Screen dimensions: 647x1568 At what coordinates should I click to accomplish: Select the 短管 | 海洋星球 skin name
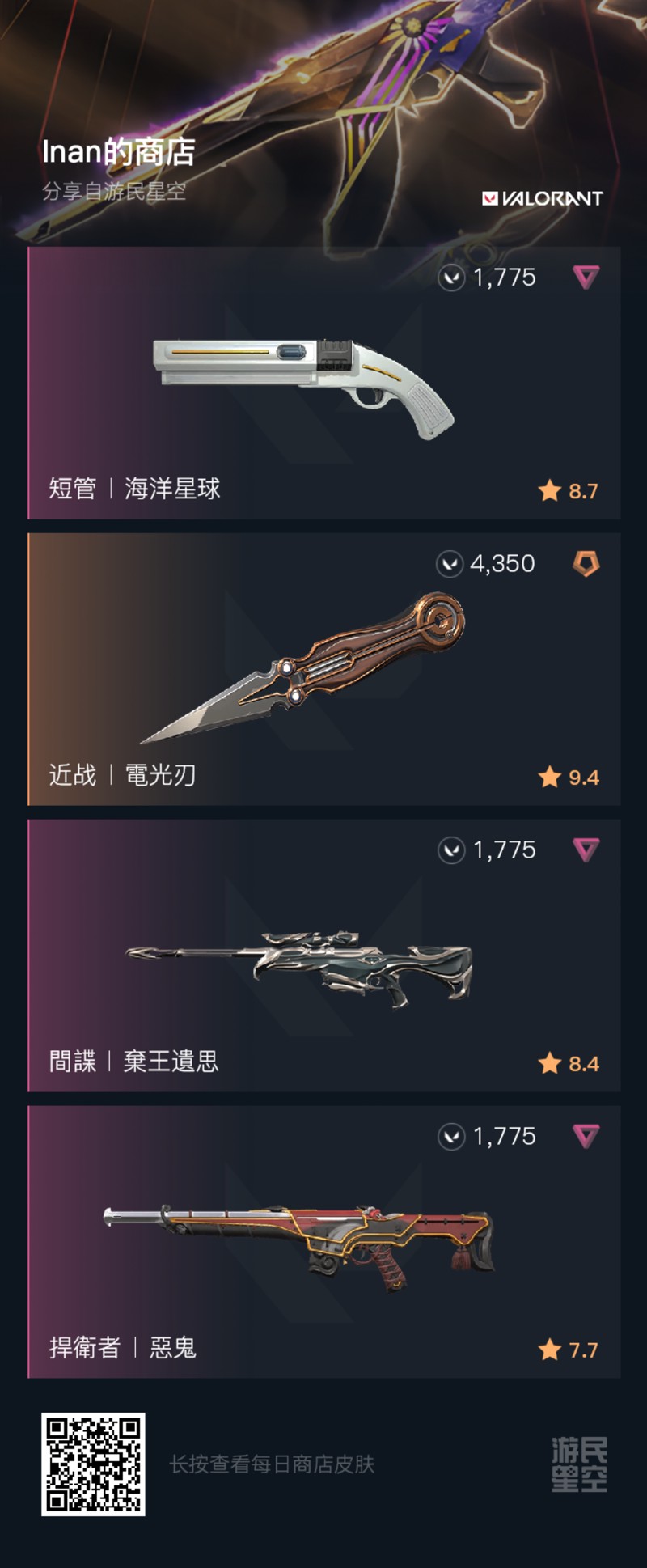(134, 489)
